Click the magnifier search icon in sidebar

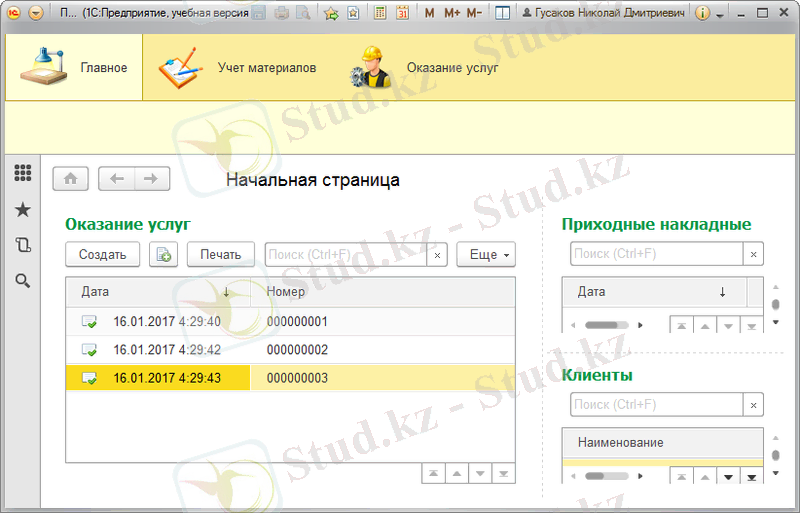[x=22, y=281]
